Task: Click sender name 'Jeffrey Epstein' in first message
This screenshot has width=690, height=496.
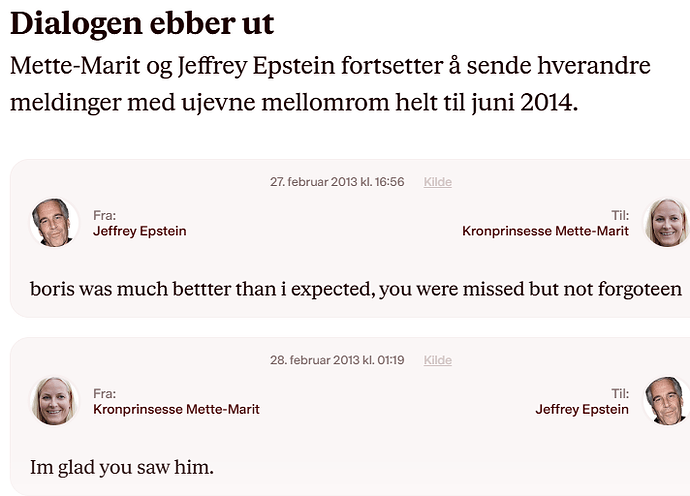Action: pos(139,231)
